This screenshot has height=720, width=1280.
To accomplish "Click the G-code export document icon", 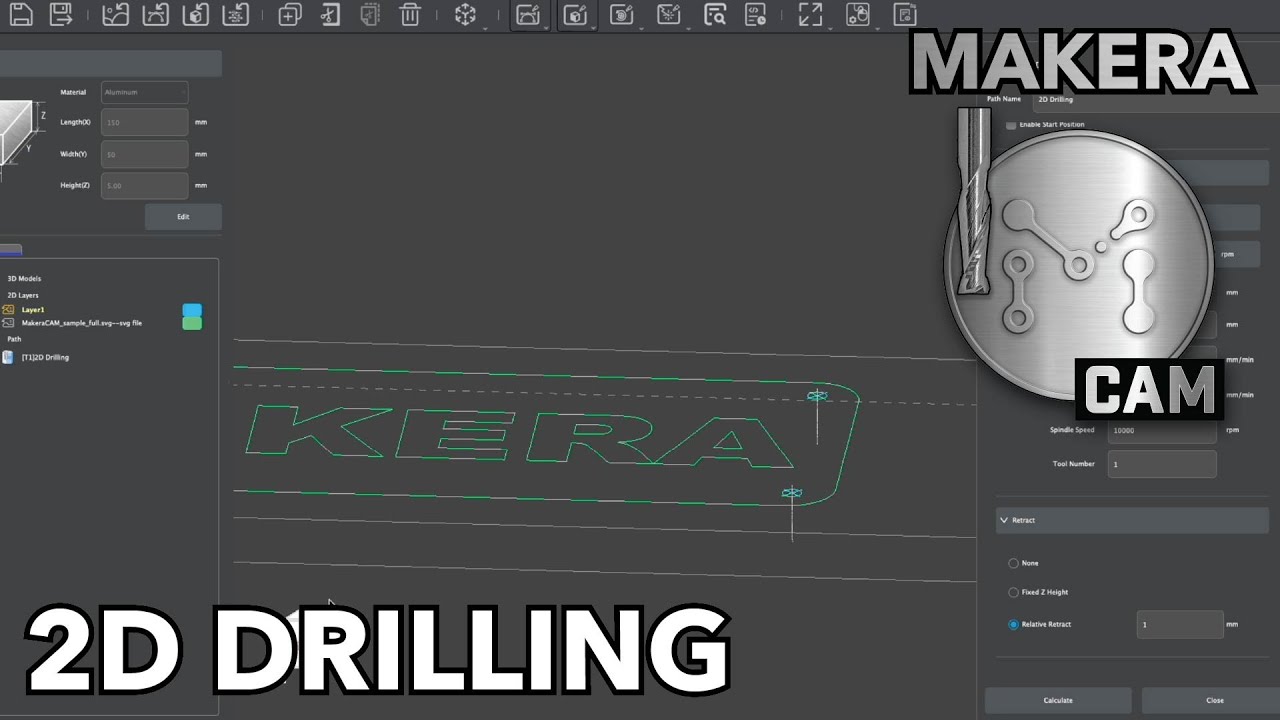I will pyautogui.click(x=757, y=14).
